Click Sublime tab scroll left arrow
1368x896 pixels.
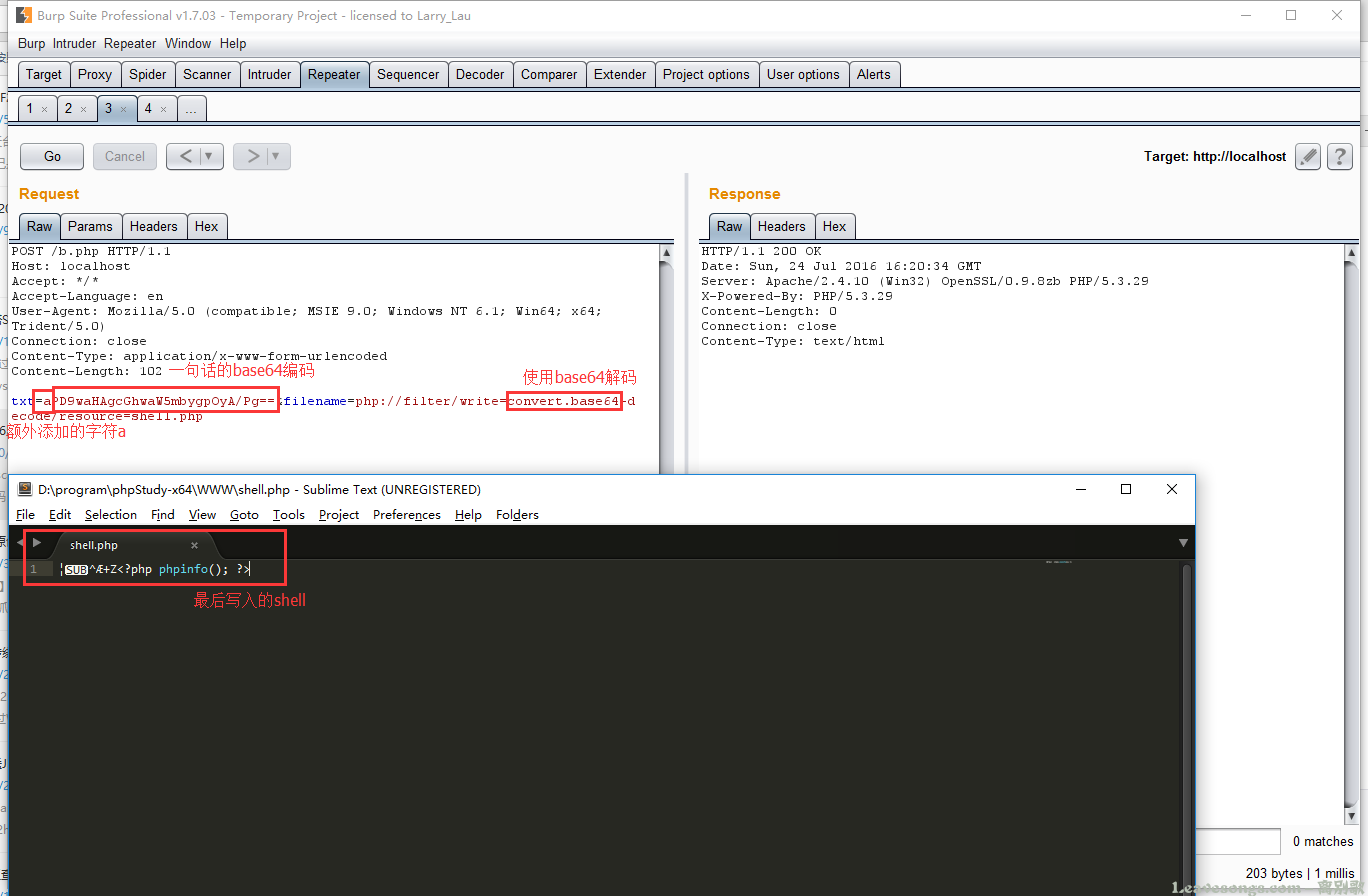19,542
